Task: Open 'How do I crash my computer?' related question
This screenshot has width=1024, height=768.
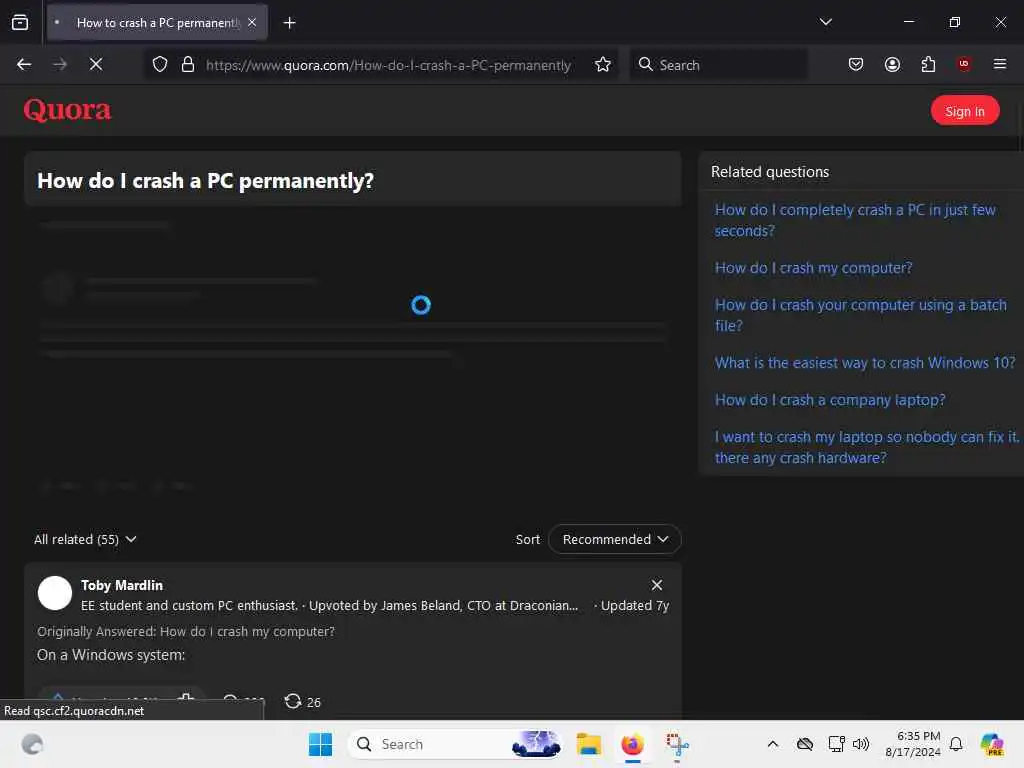Action: click(x=813, y=268)
